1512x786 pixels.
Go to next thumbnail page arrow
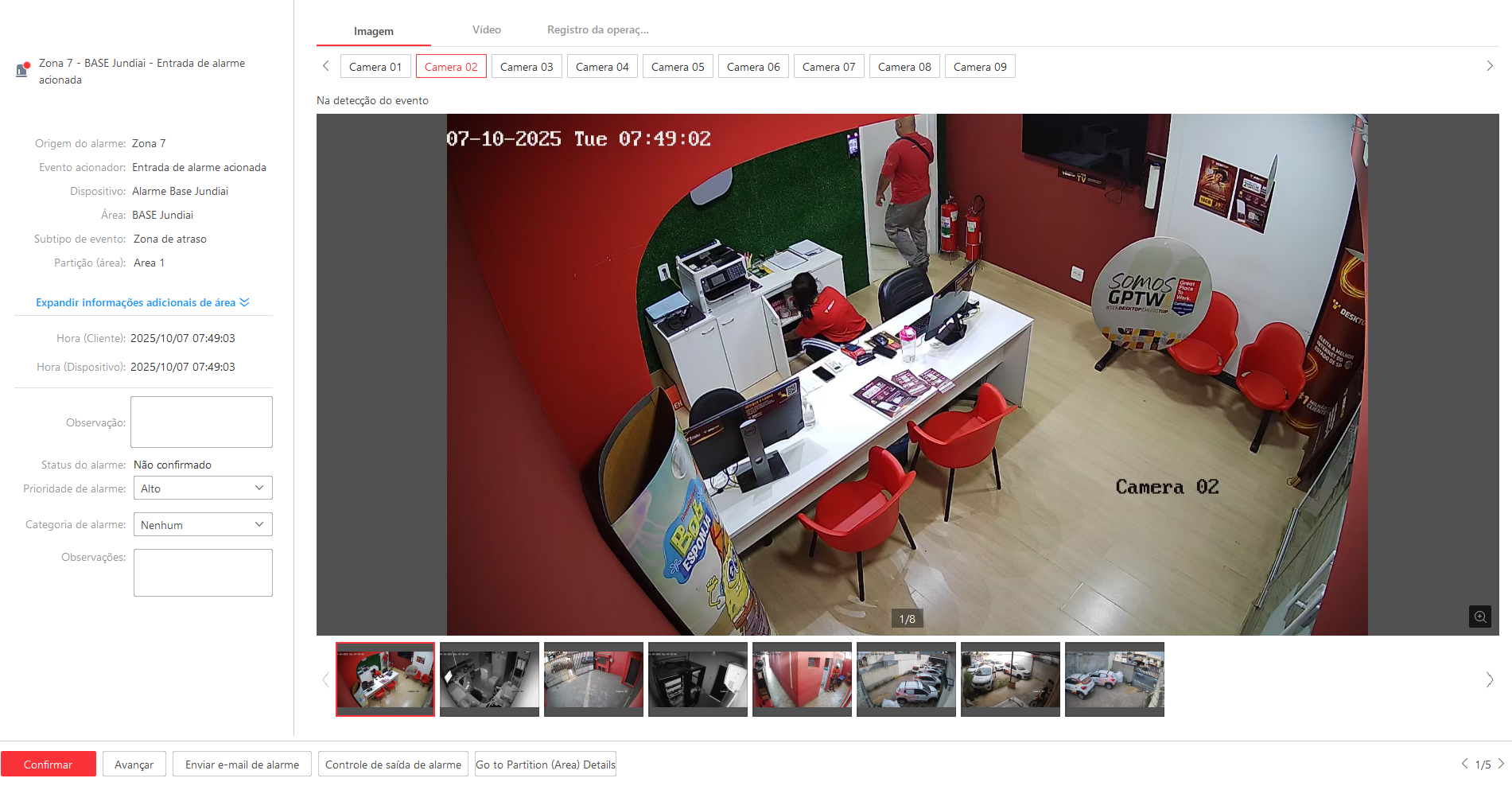(x=1489, y=679)
